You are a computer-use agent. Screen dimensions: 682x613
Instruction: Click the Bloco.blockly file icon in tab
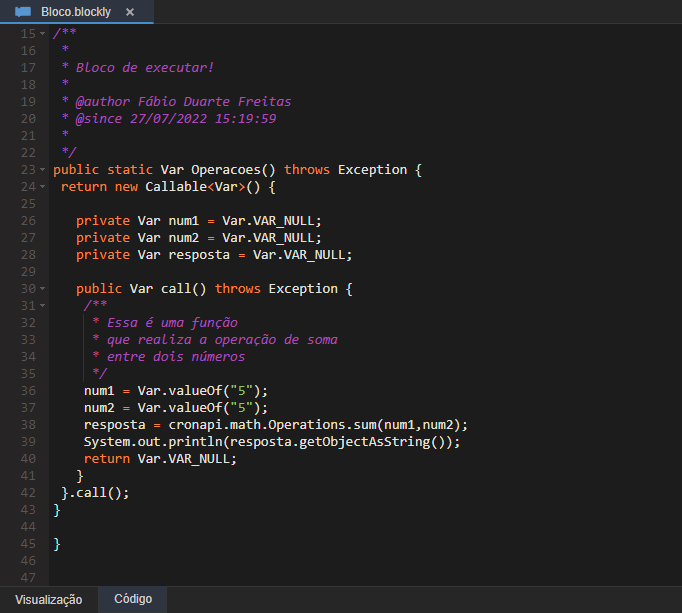(23, 12)
